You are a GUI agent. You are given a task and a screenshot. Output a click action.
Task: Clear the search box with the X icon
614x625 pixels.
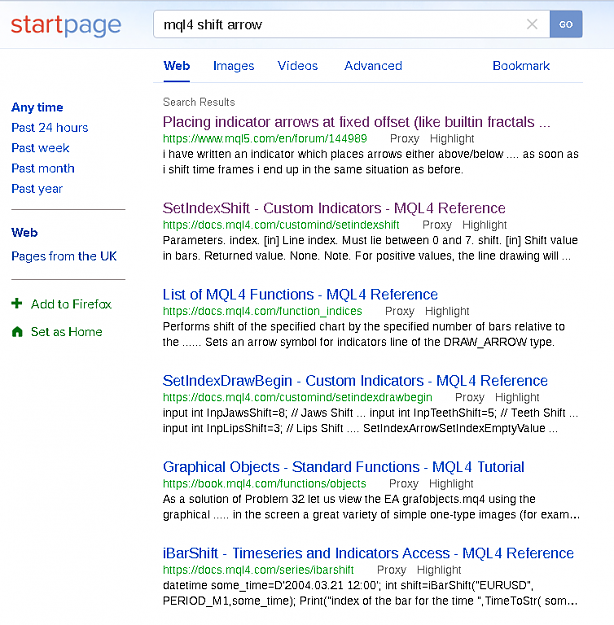532,24
